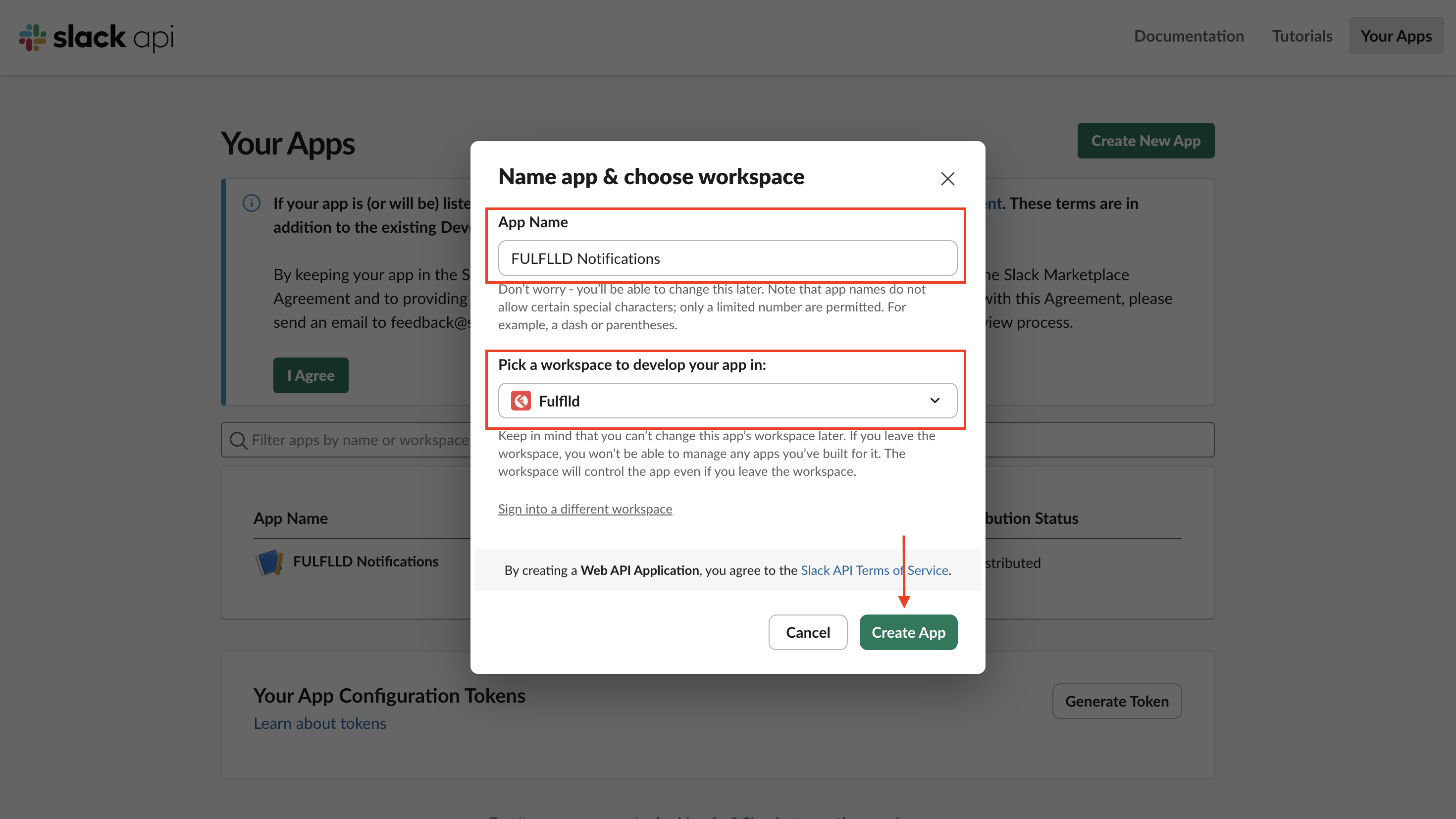This screenshot has width=1456, height=819.
Task: Click the FULFLLD Notifications app icon
Action: coord(269,562)
